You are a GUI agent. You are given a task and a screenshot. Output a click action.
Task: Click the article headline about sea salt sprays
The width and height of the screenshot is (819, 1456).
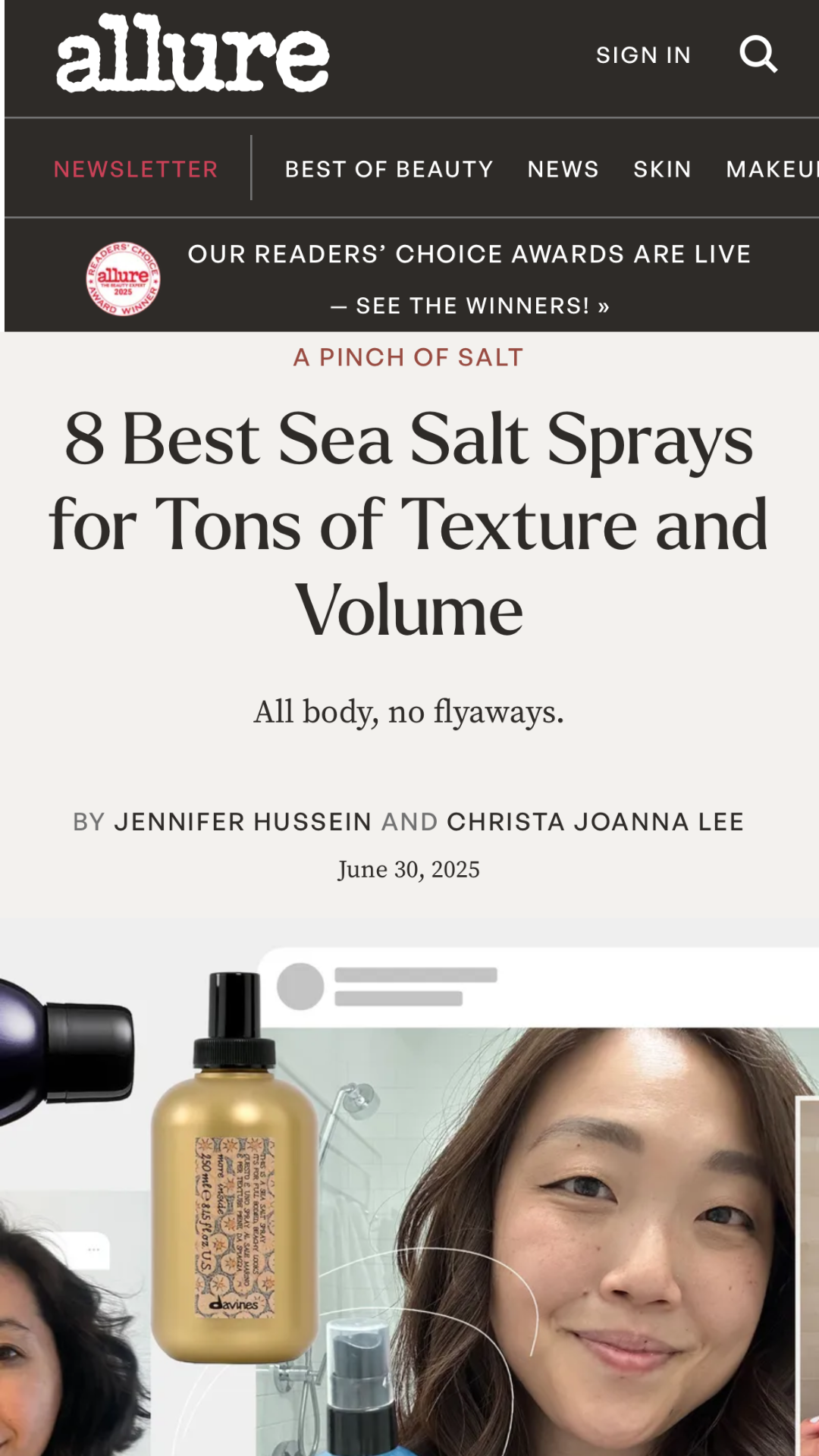(x=409, y=525)
